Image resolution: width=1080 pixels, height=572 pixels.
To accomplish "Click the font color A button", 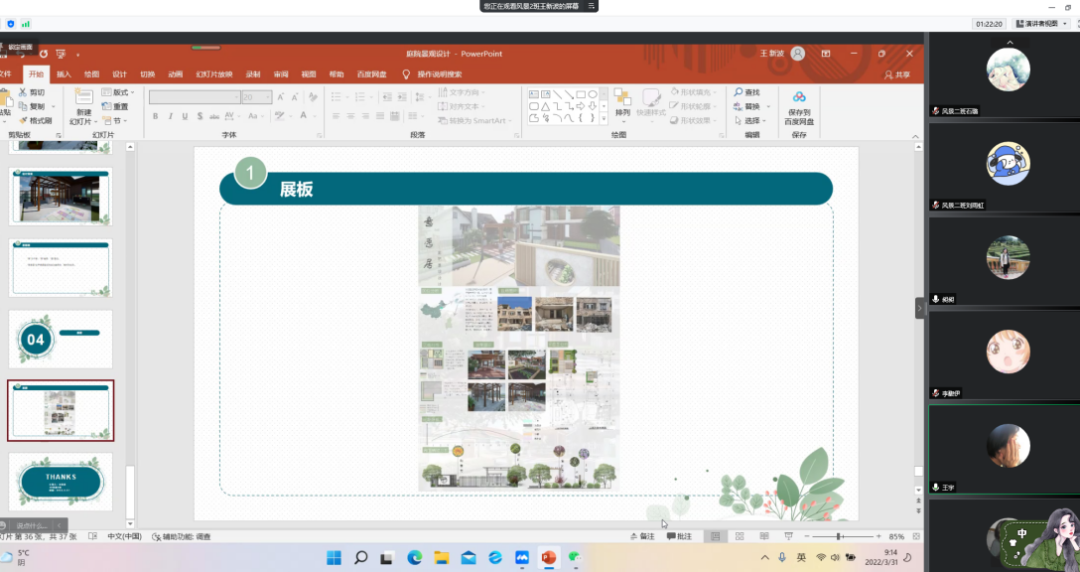I will [303, 116].
